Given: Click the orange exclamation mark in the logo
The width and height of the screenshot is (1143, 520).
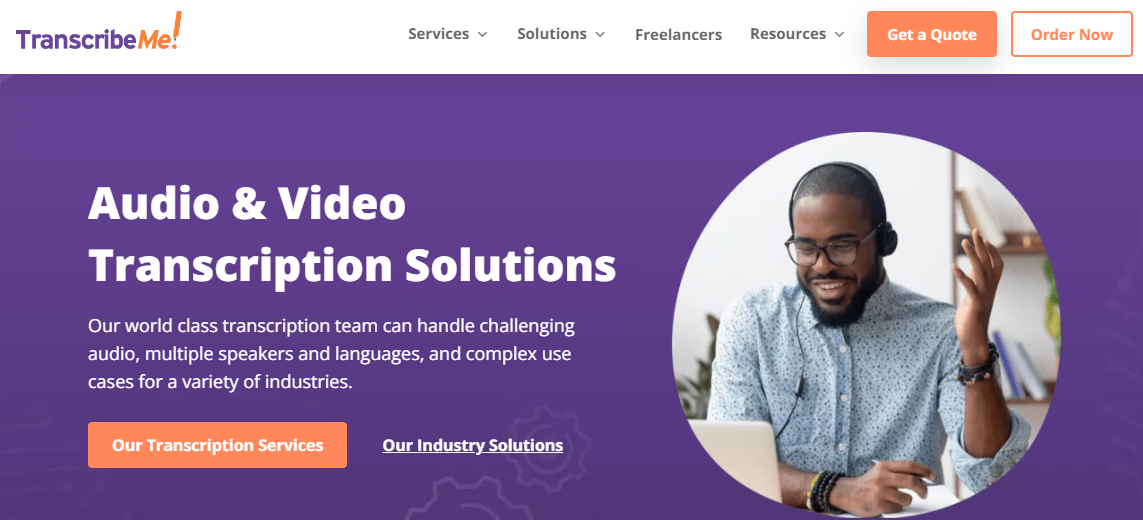Looking at the screenshot, I should click(x=175, y=29).
